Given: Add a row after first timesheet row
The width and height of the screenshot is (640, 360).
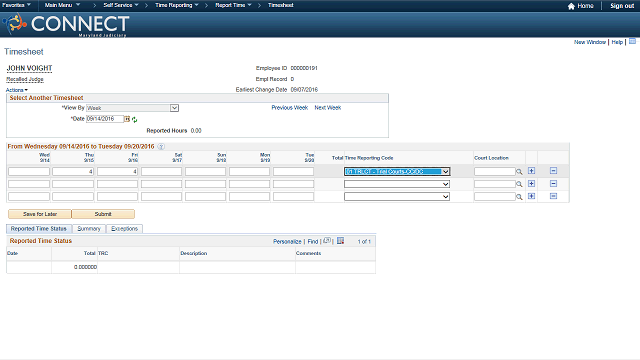Looking at the screenshot, I should click(x=531, y=171).
